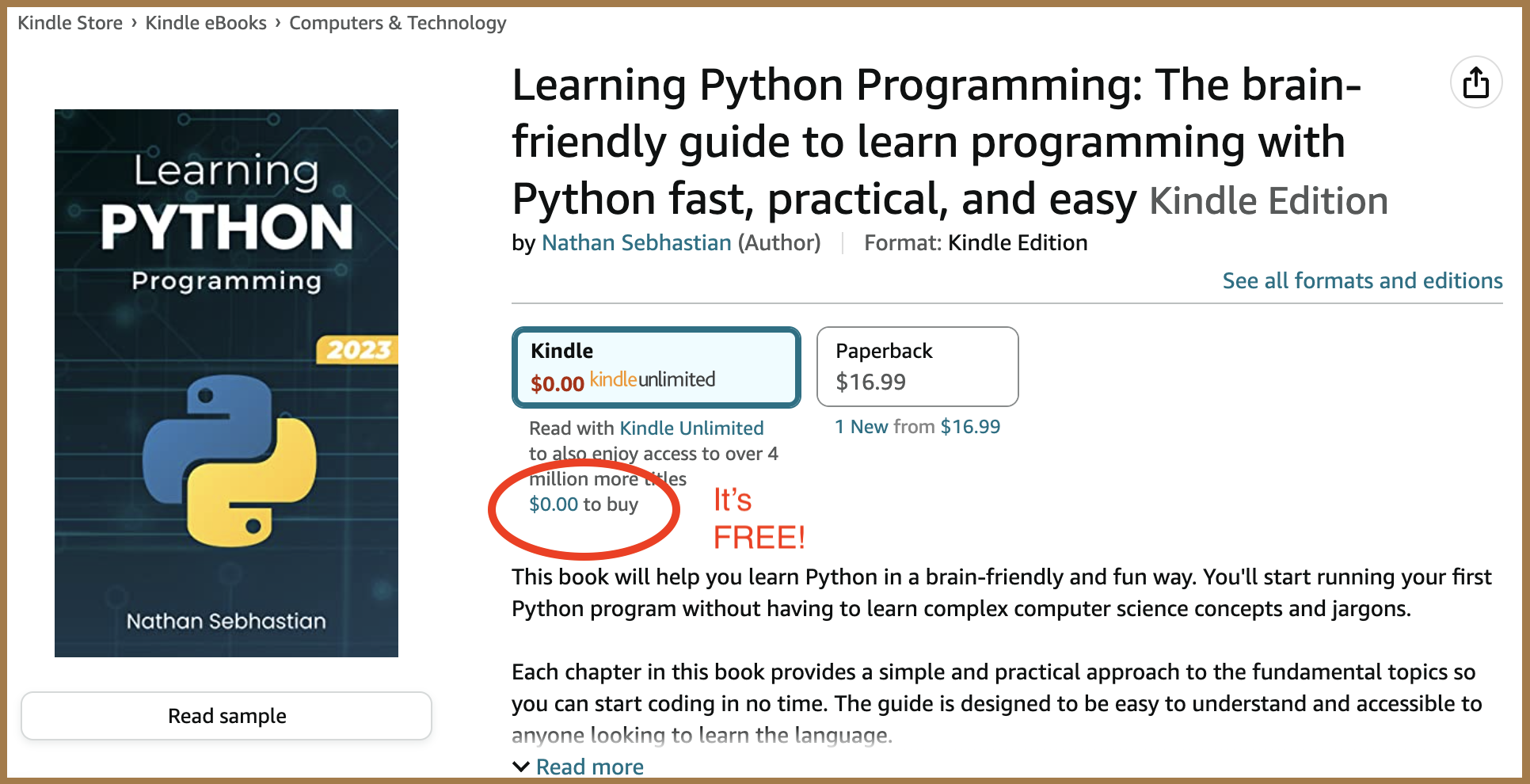Expand description with Read more chevron
This screenshot has height=784, width=1530.
[x=521, y=767]
